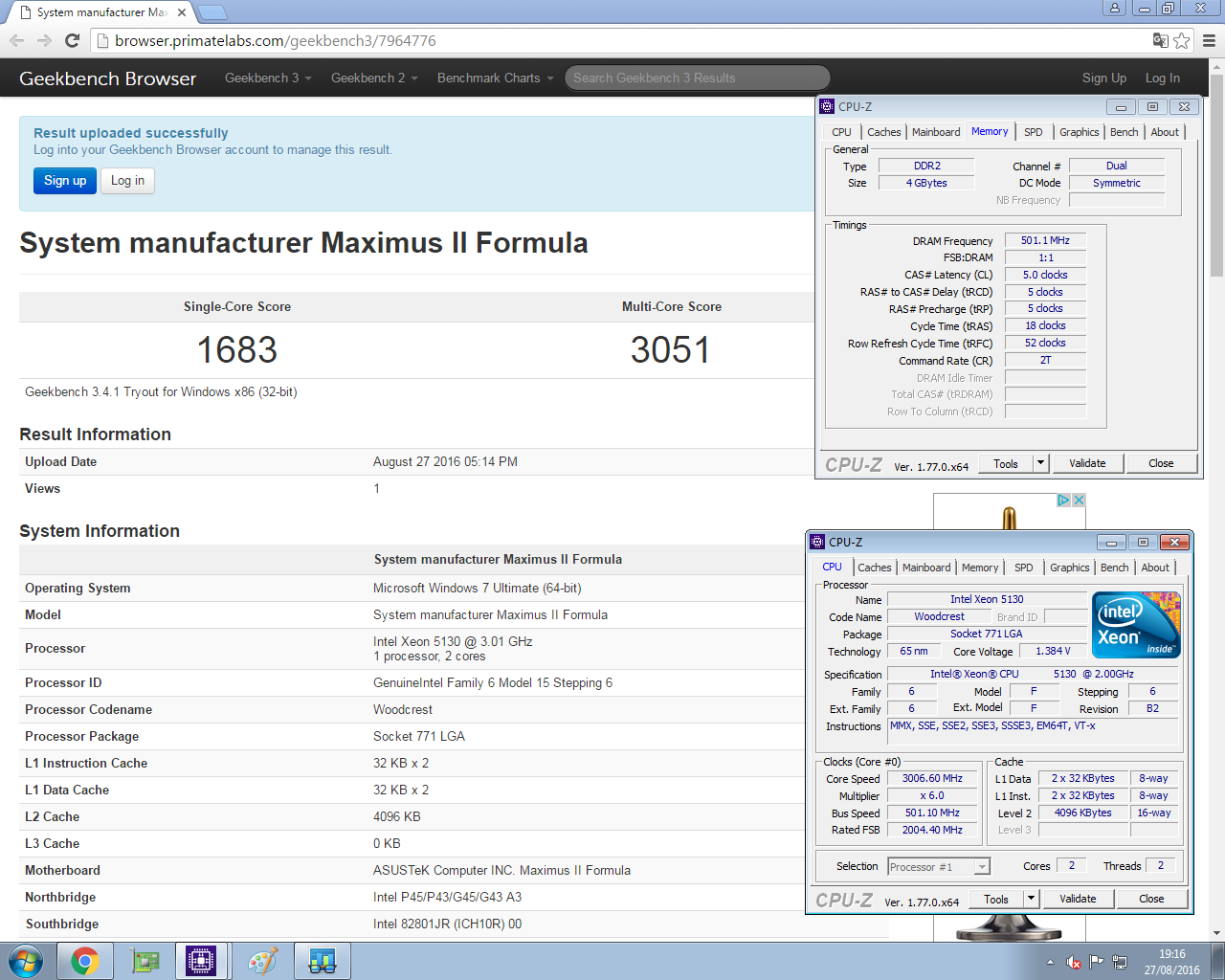This screenshot has height=980, width=1225.
Task: Click the DRAM Frequency value 501.1 MHz
Action: coord(1045,240)
